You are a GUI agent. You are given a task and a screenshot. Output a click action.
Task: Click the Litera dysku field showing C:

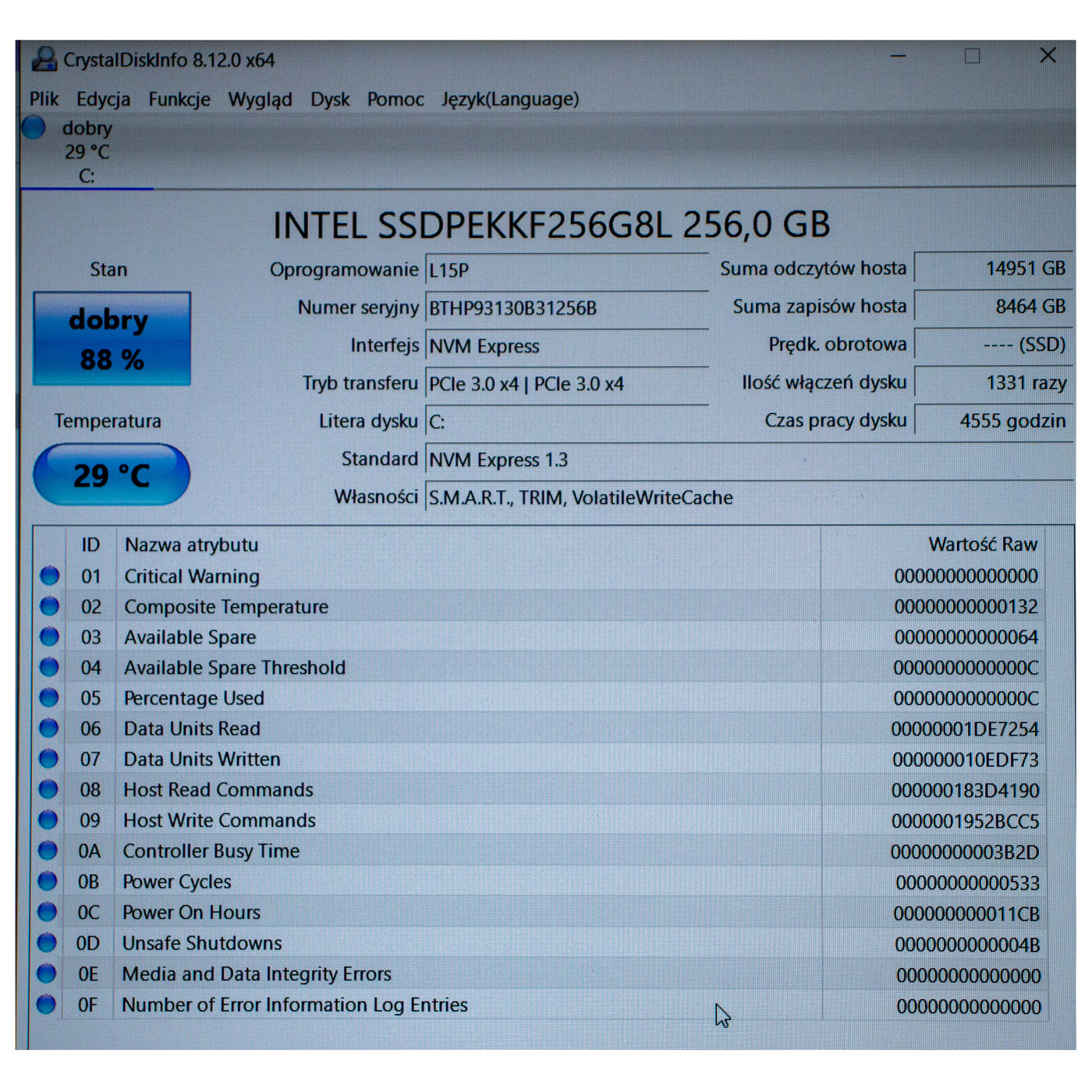[567, 421]
